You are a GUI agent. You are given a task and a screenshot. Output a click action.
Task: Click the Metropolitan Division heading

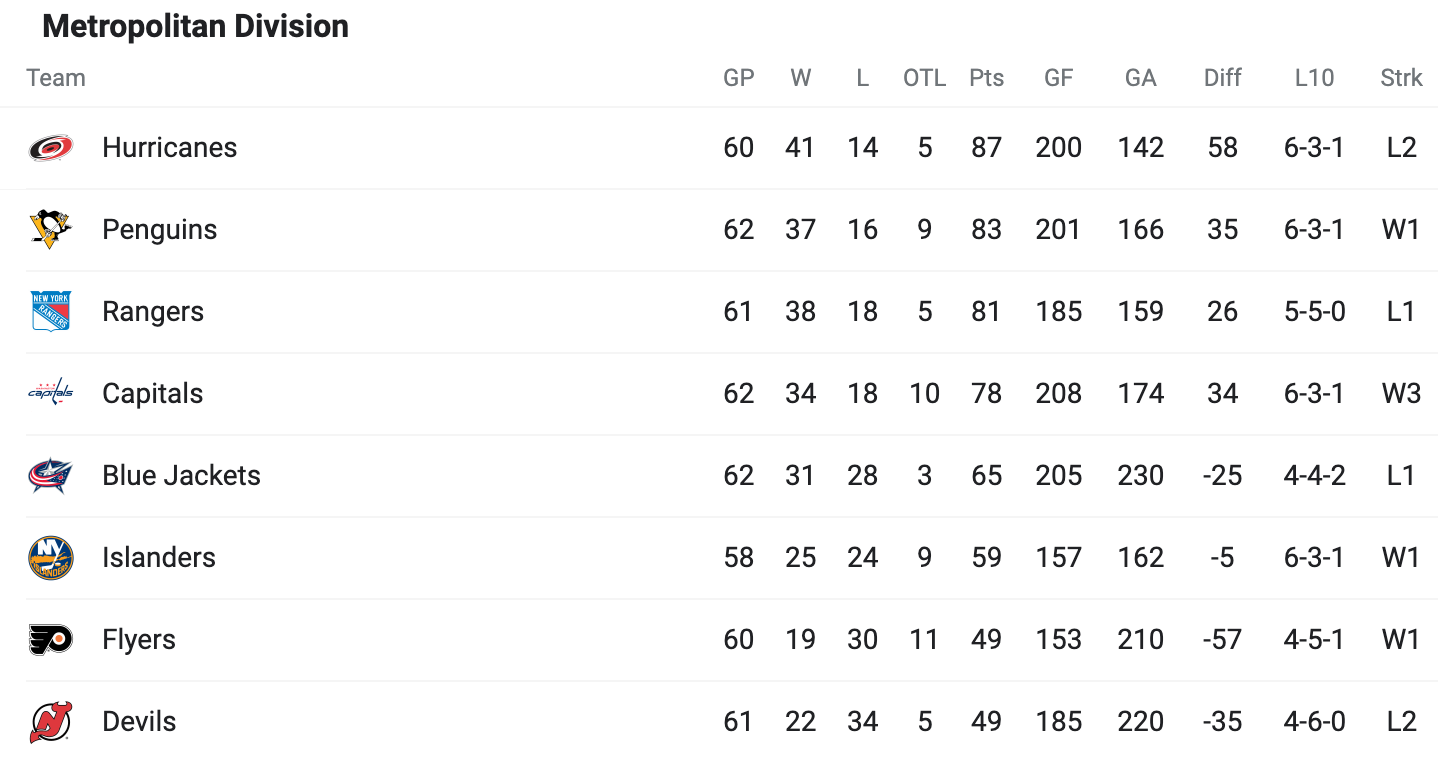pos(196,27)
